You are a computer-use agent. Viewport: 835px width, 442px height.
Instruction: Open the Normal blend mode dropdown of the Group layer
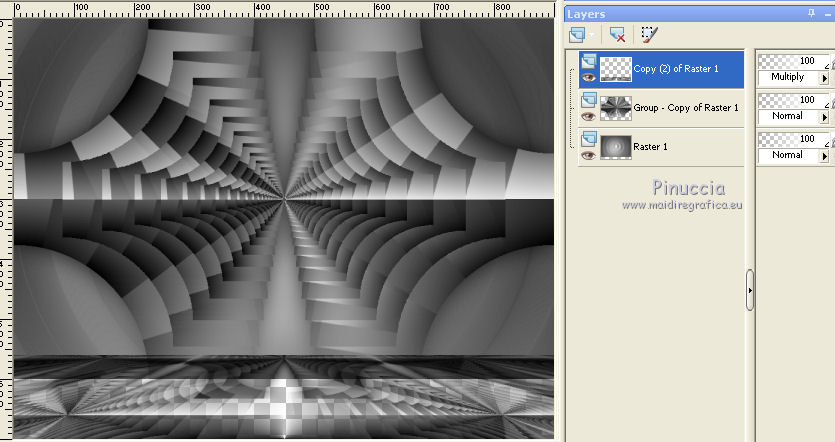coord(824,117)
